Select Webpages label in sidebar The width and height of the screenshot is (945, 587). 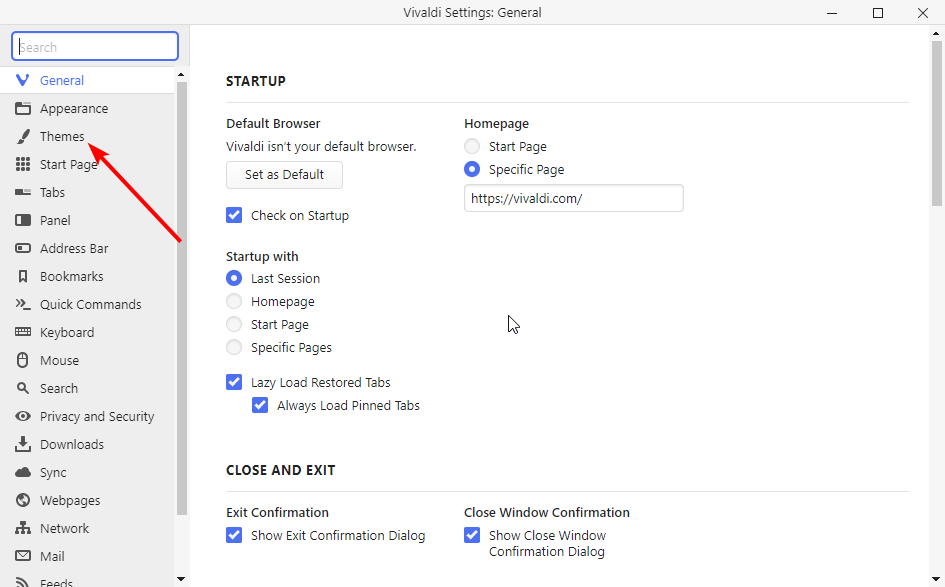pos(70,501)
